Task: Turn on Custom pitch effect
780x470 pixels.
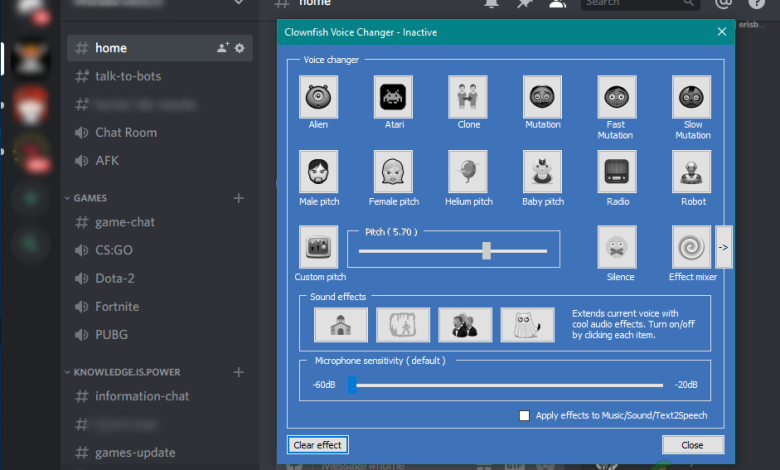Action: tap(318, 247)
